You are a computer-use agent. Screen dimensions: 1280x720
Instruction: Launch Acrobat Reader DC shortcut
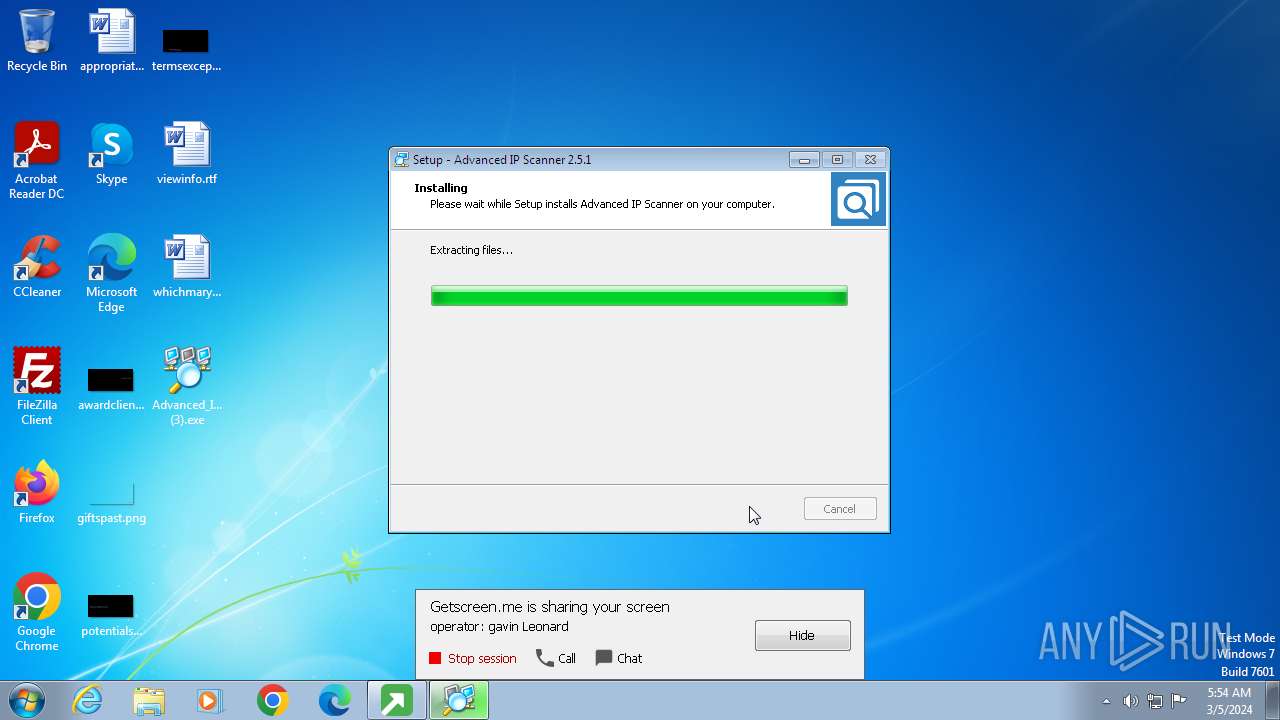[x=37, y=160]
